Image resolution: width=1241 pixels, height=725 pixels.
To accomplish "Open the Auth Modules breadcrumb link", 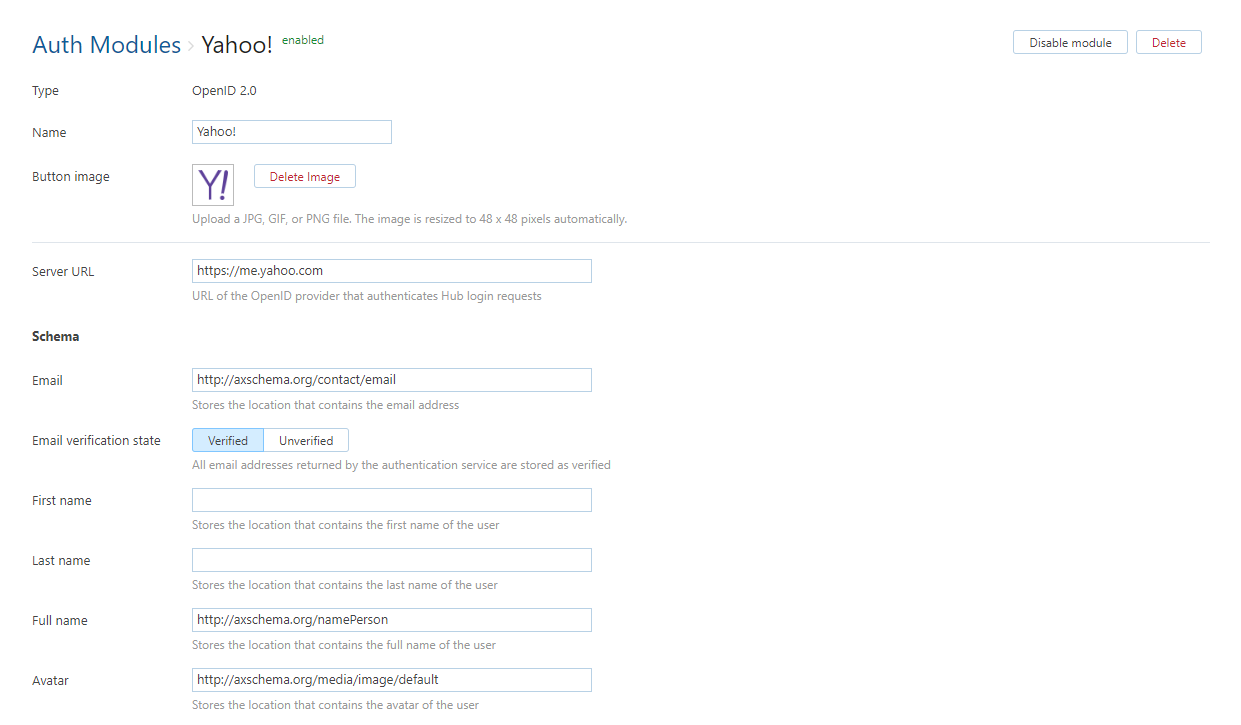I will coord(106,45).
